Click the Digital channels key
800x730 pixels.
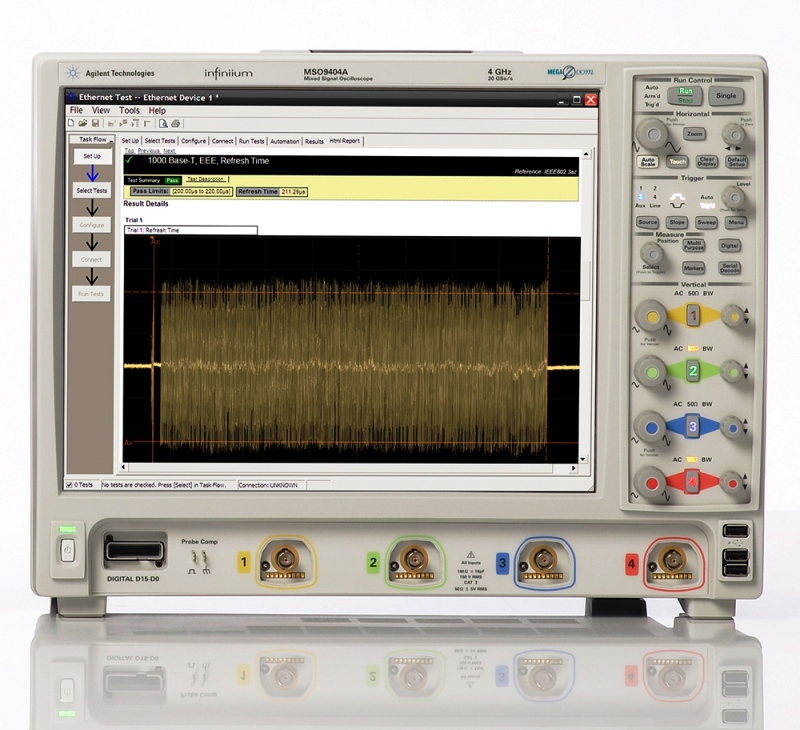[729, 245]
